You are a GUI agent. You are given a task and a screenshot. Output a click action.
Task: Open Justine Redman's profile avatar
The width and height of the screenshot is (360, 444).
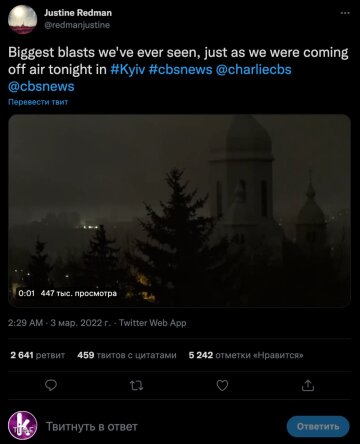(x=22, y=19)
